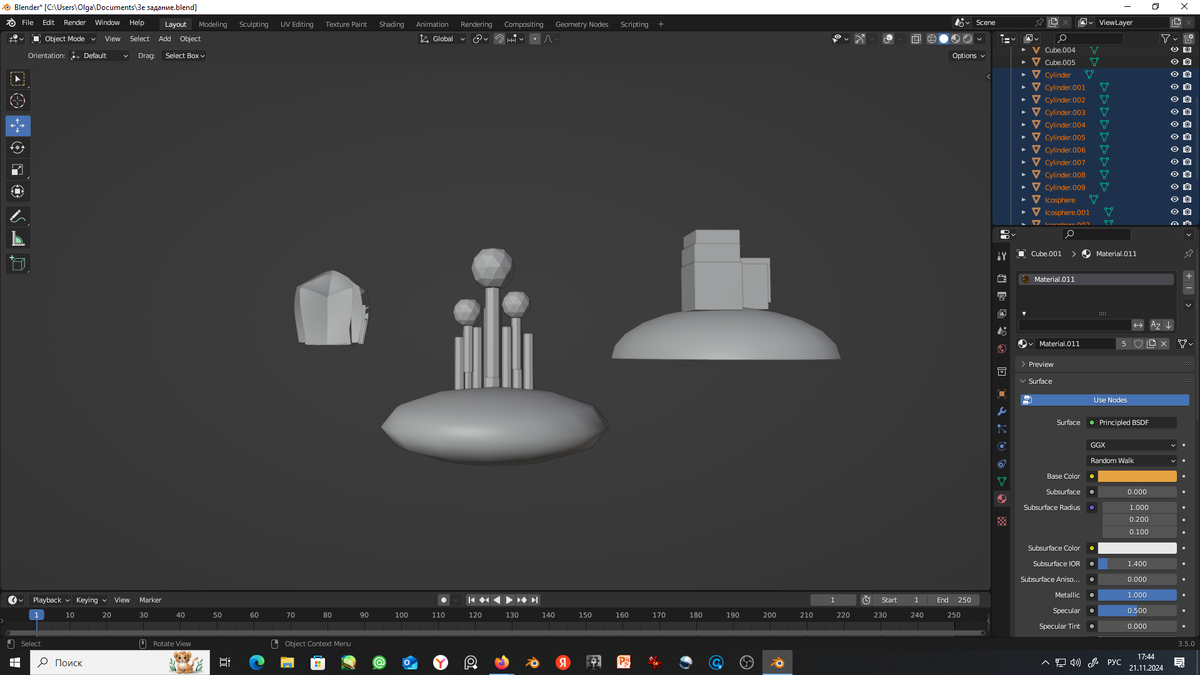Unlink Material.011 with X button

pos(1164,343)
